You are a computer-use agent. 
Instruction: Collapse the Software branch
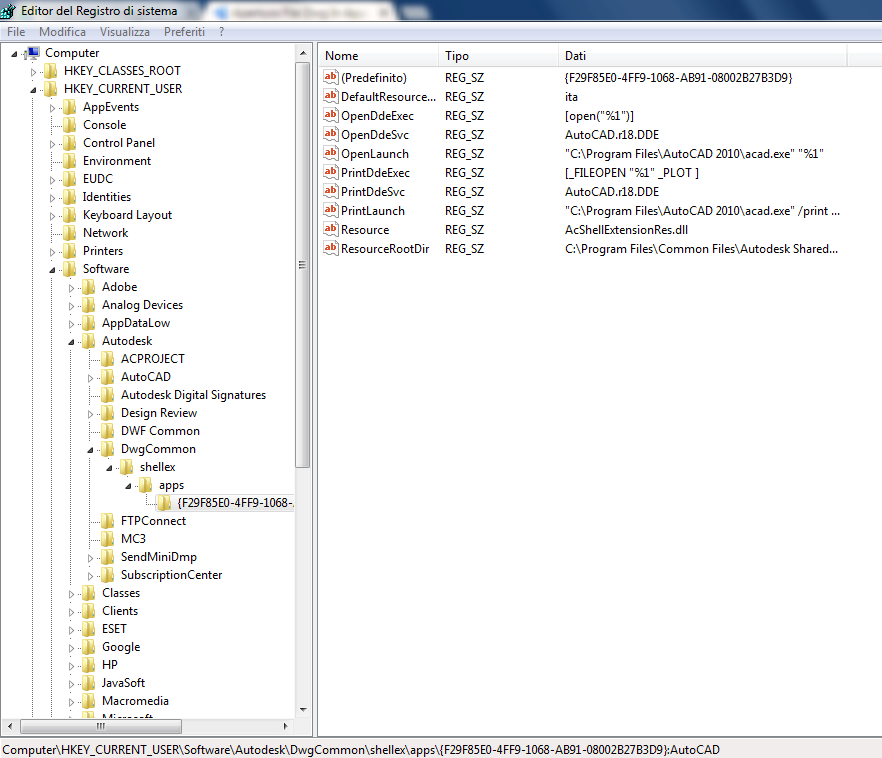click(52, 269)
